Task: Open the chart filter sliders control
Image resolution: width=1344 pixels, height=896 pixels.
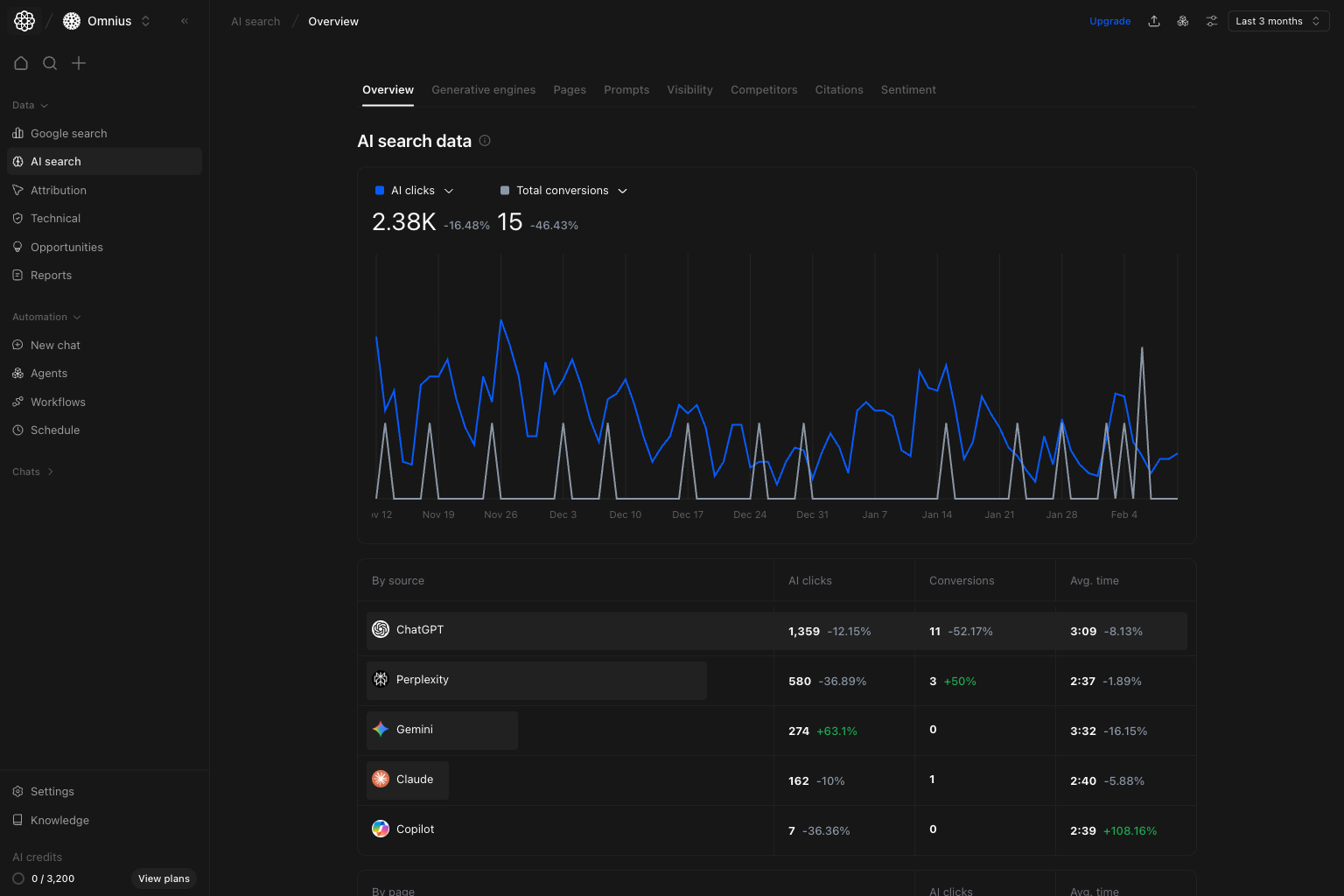Action: [x=1211, y=20]
